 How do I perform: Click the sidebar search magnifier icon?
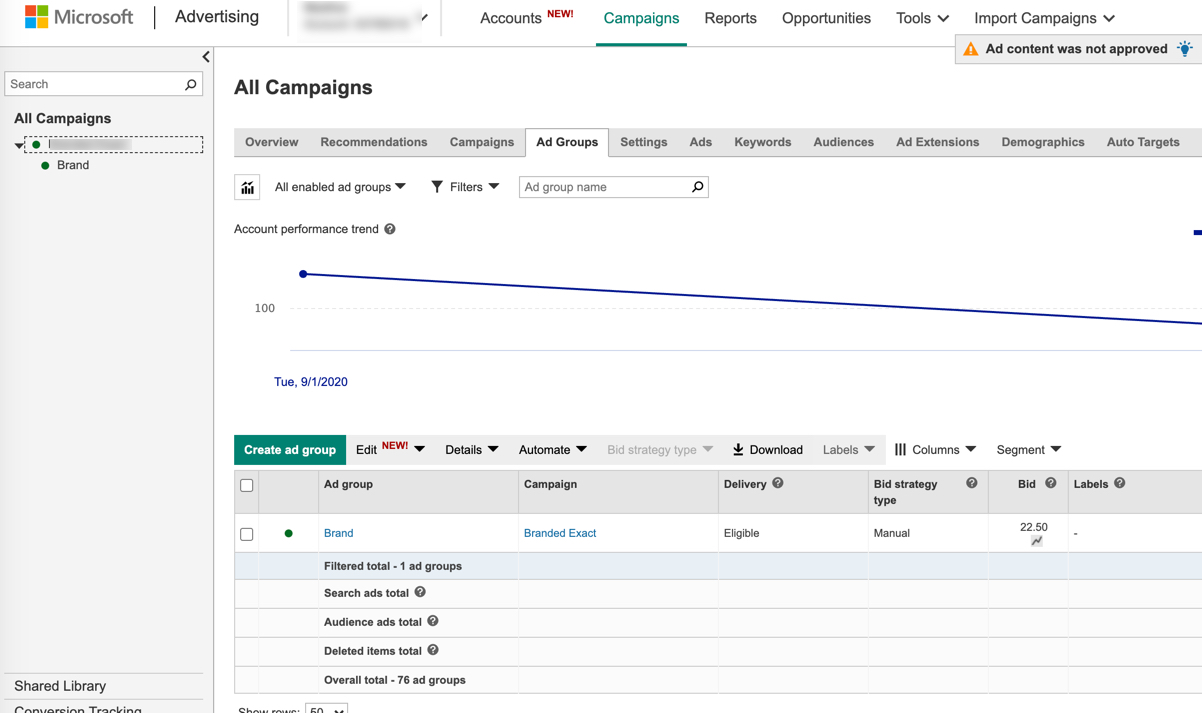[190, 84]
